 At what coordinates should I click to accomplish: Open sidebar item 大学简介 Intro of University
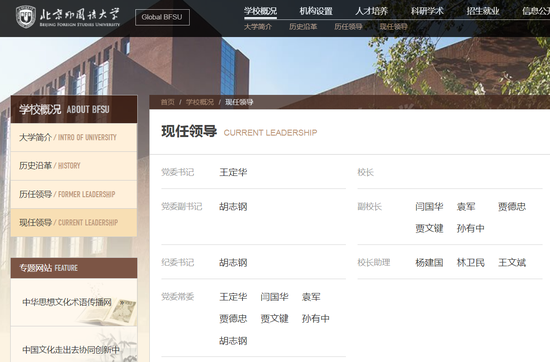(x=74, y=137)
